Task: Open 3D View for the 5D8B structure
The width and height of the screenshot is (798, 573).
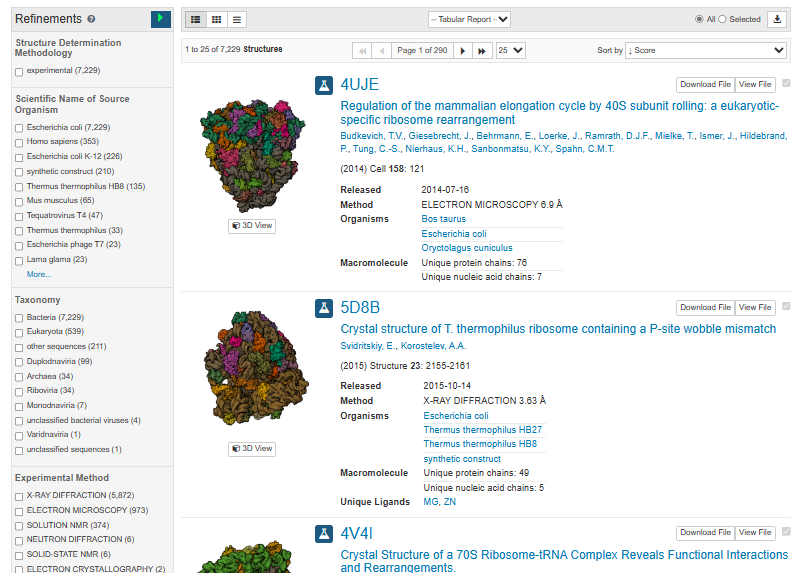Action: click(x=252, y=449)
